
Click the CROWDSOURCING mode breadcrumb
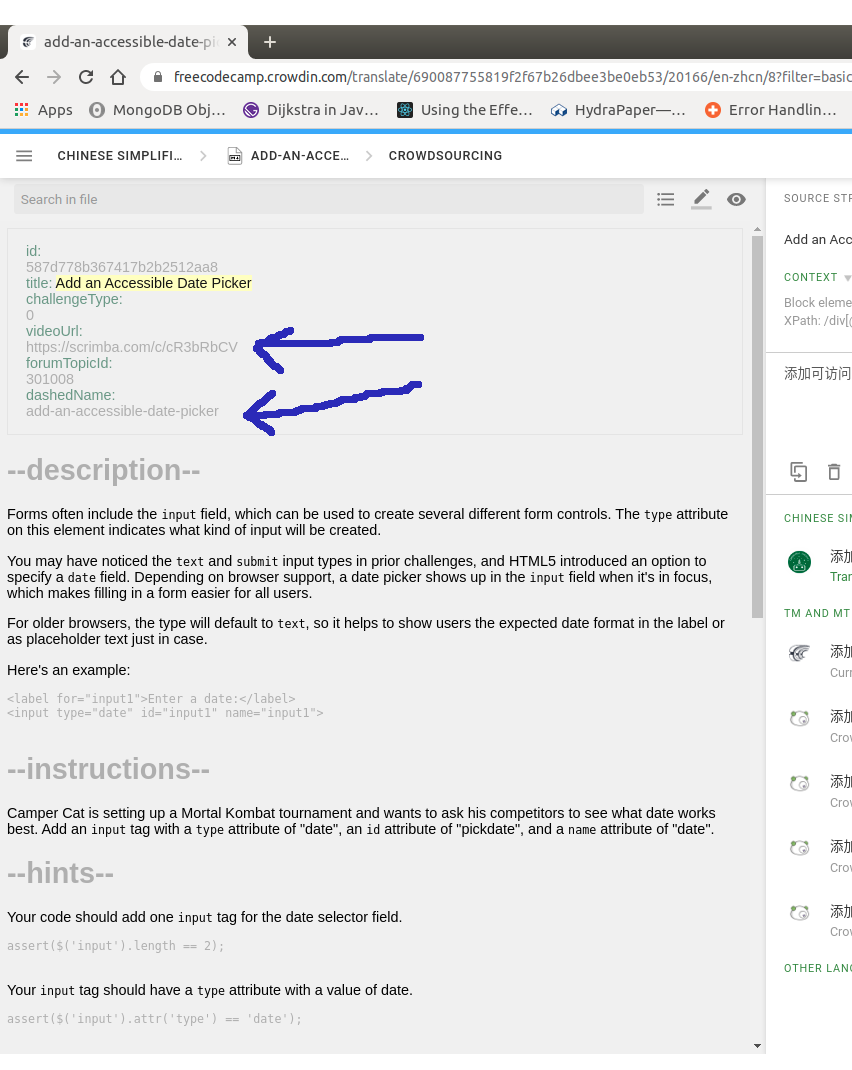pyautogui.click(x=445, y=156)
